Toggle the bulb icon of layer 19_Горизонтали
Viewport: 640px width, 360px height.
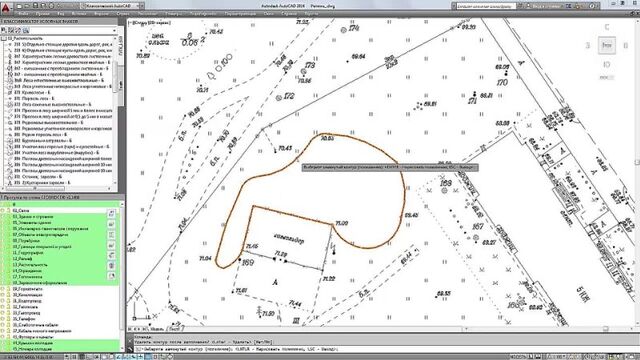point(3,289)
